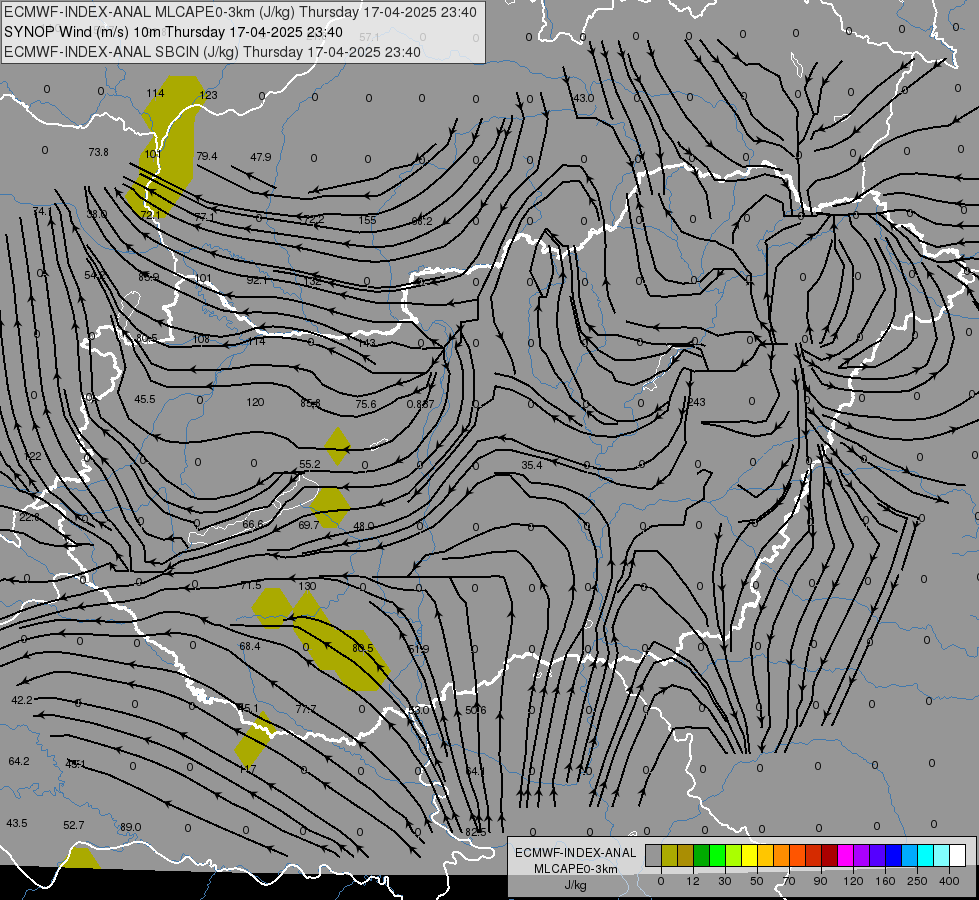This screenshot has width=979, height=900.
Task: Click the map value 89.0
Action: 130,827
